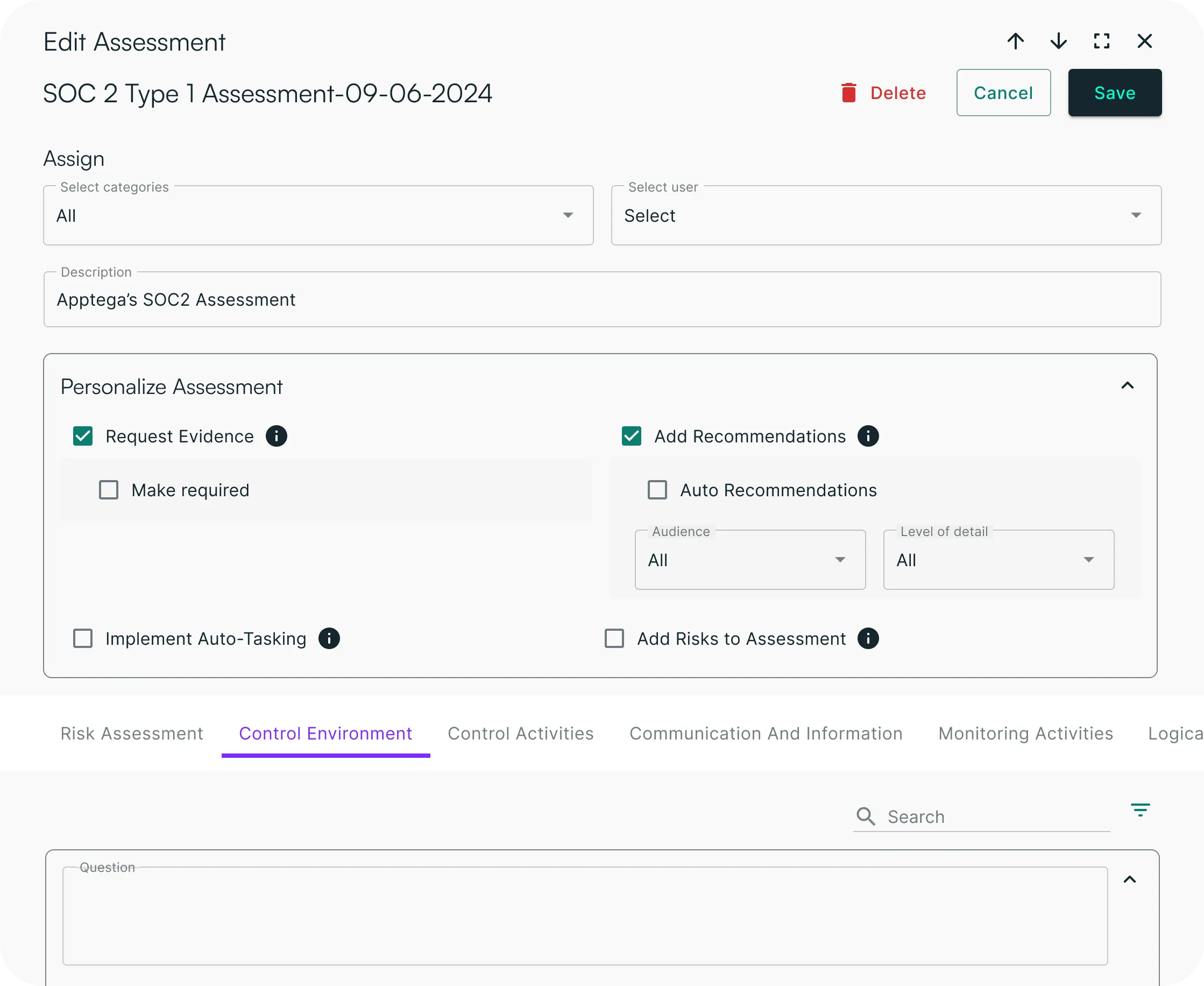Show info for Add Recommendations

pos(868,436)
